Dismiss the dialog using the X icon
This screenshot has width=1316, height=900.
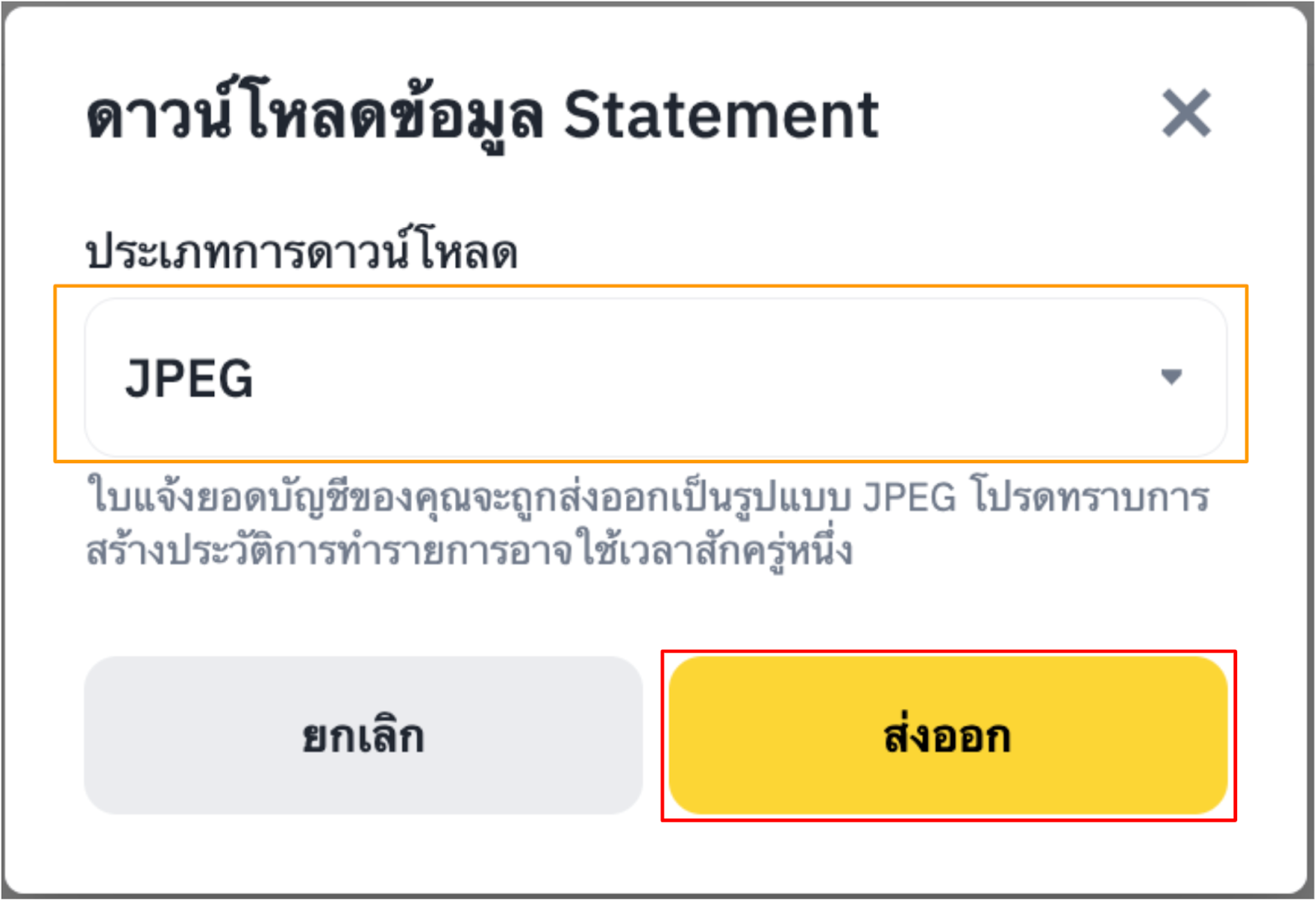coord(1186,113)
